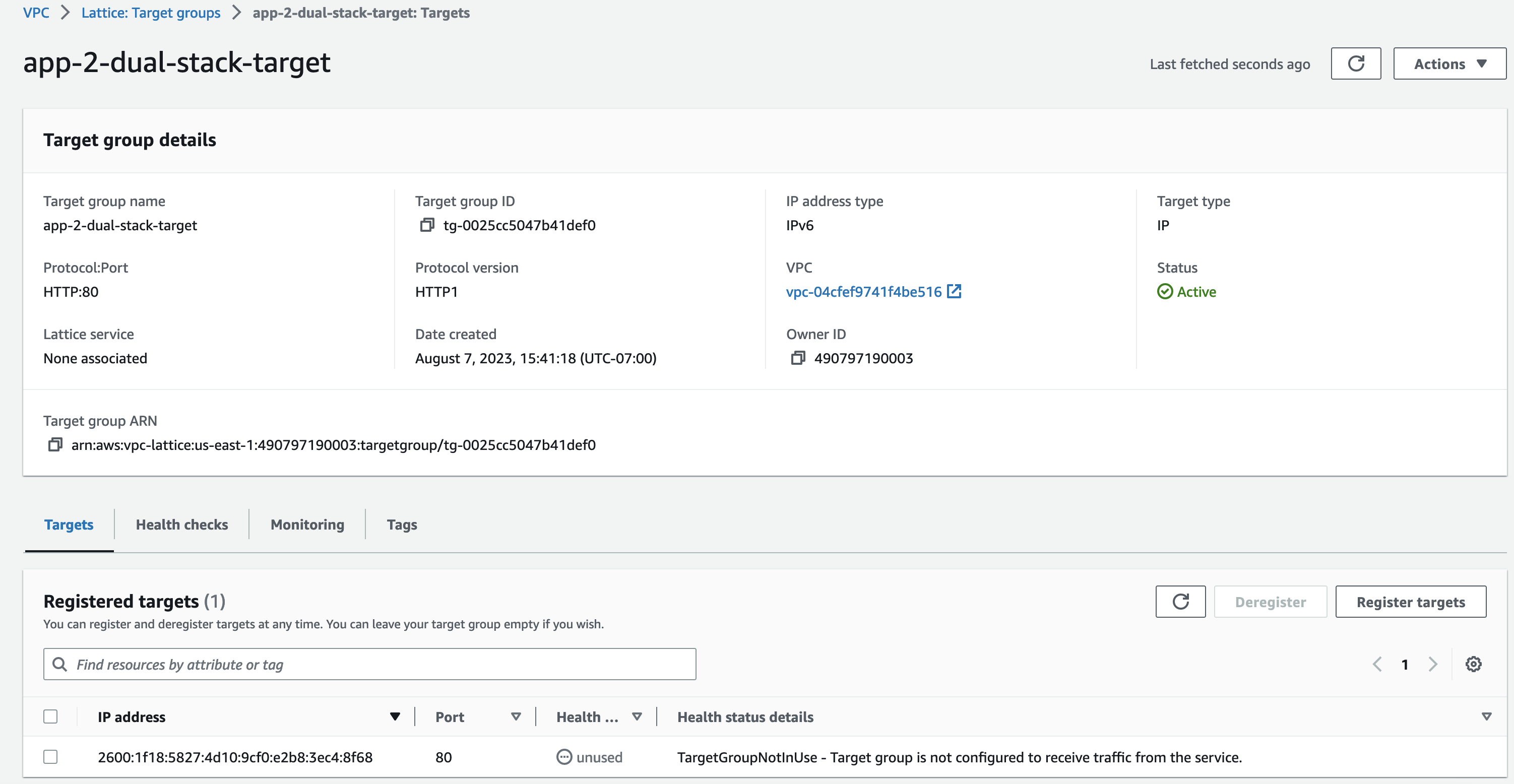Go to previous page of targets

click(x=1377, y=664)
